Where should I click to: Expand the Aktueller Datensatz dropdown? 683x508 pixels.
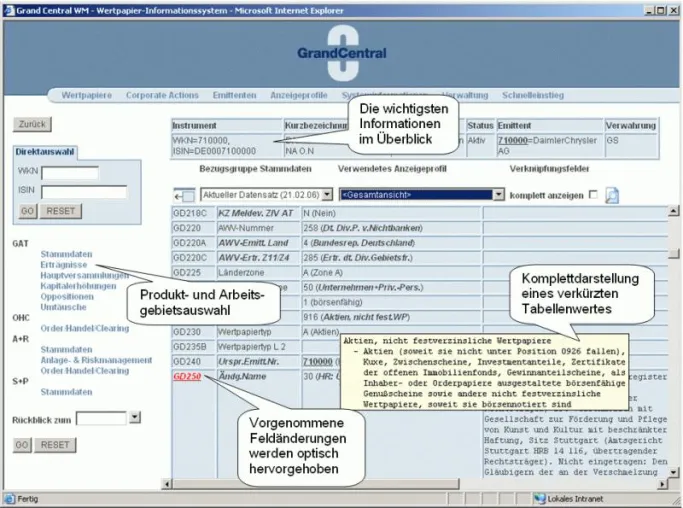(328, 195)
